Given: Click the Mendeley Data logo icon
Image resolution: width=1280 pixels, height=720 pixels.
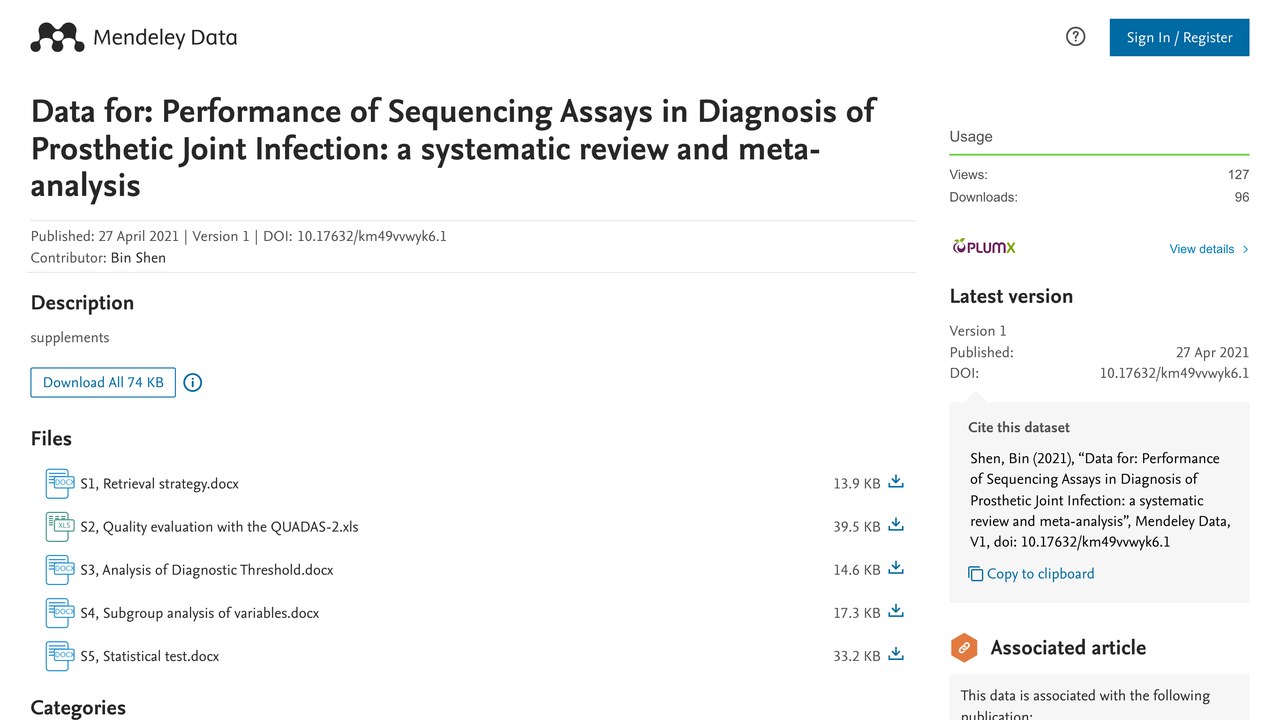Looking at the screenshot, I should coord(57,38).
